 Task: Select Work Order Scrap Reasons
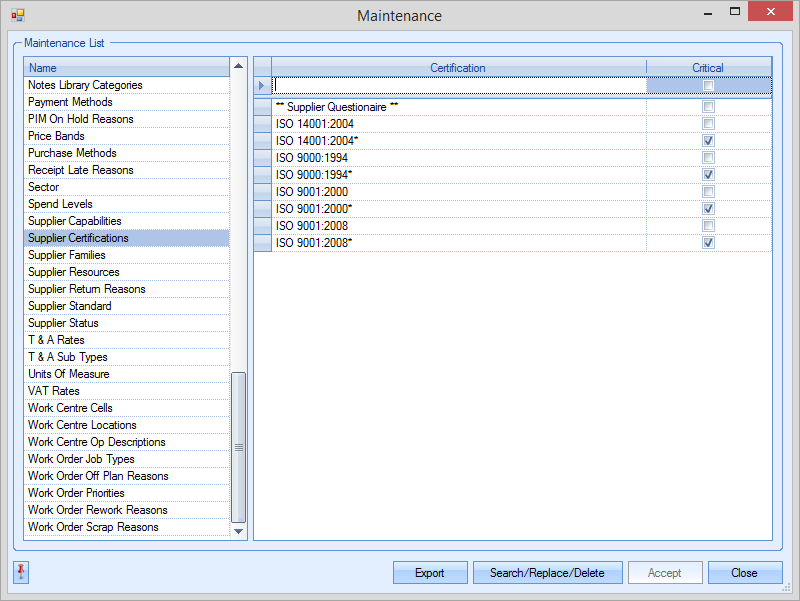coord(93,527)
